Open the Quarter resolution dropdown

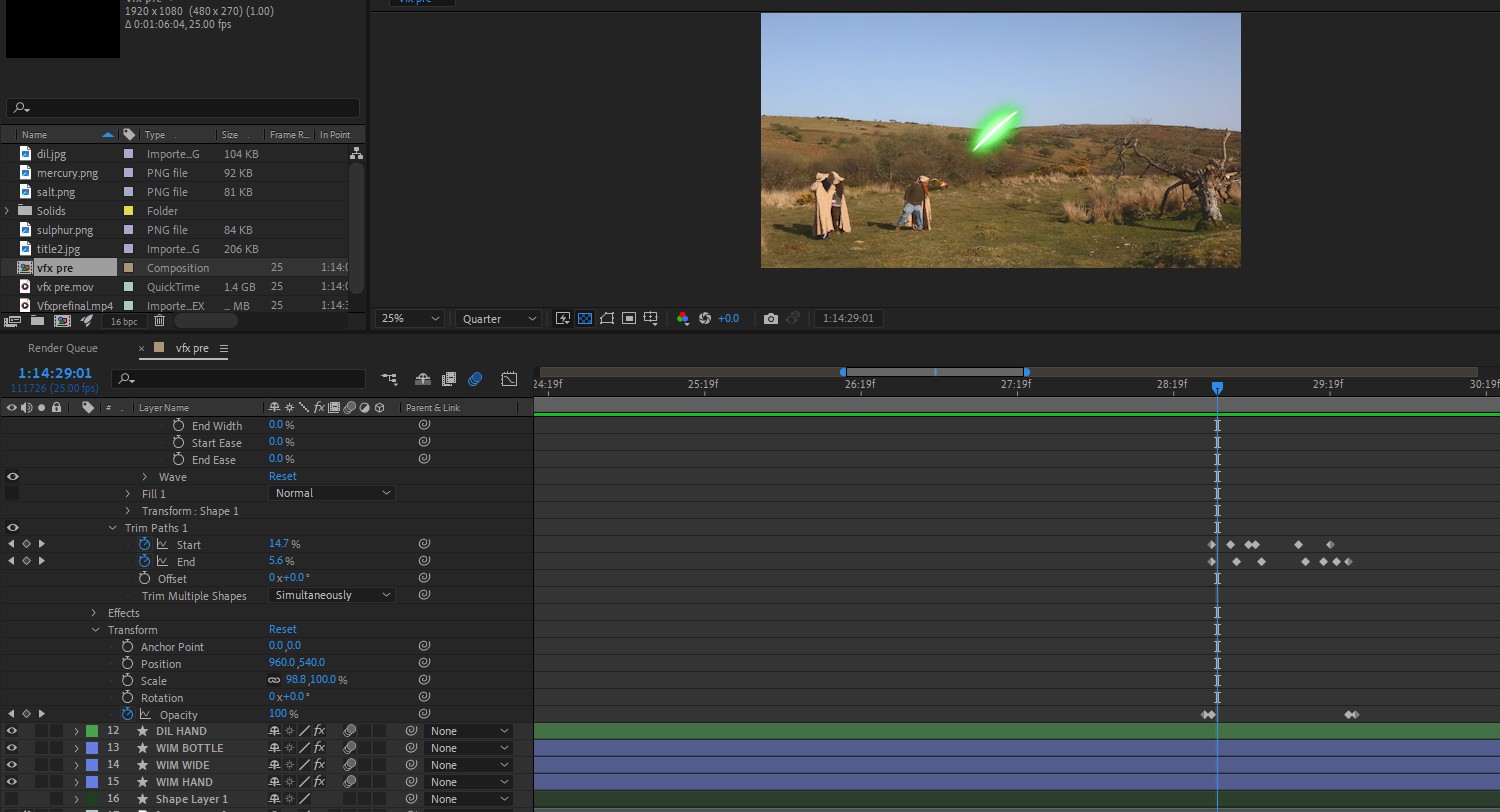(x=498, y=319)
